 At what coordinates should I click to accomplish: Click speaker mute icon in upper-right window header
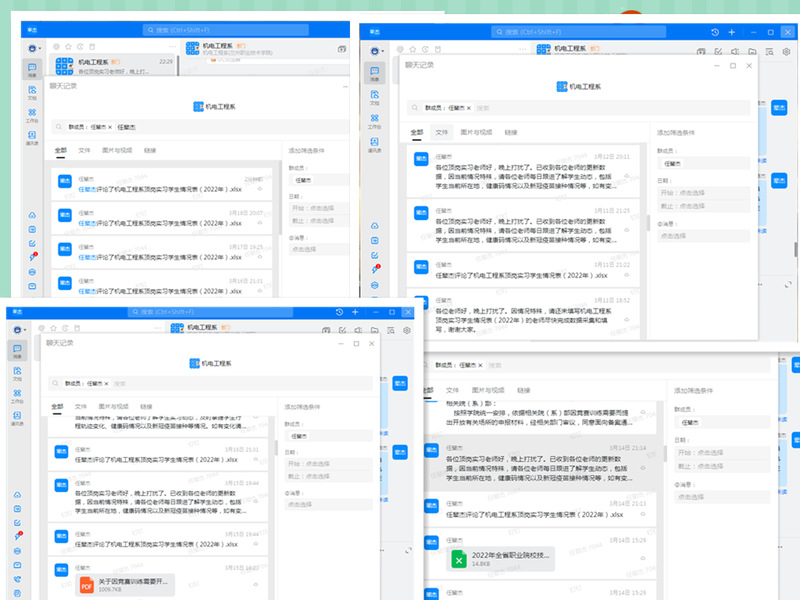click(735, 52)
